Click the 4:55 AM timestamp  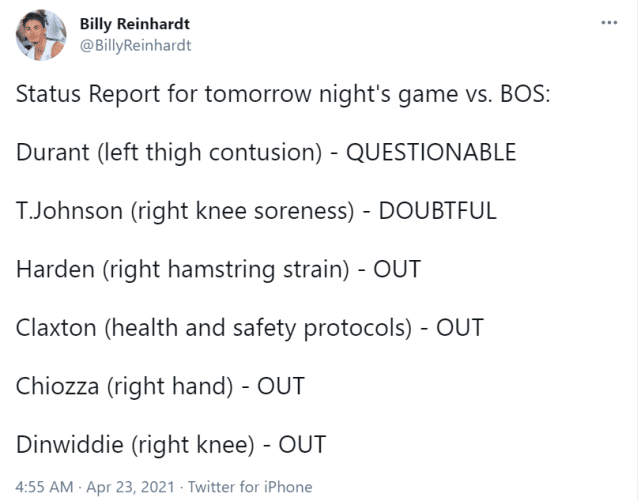coord(45,487)
